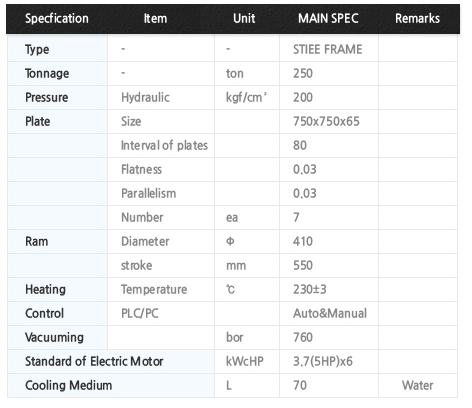
Task: Select the Temperature value 230±3
Action: coord(309,289)
